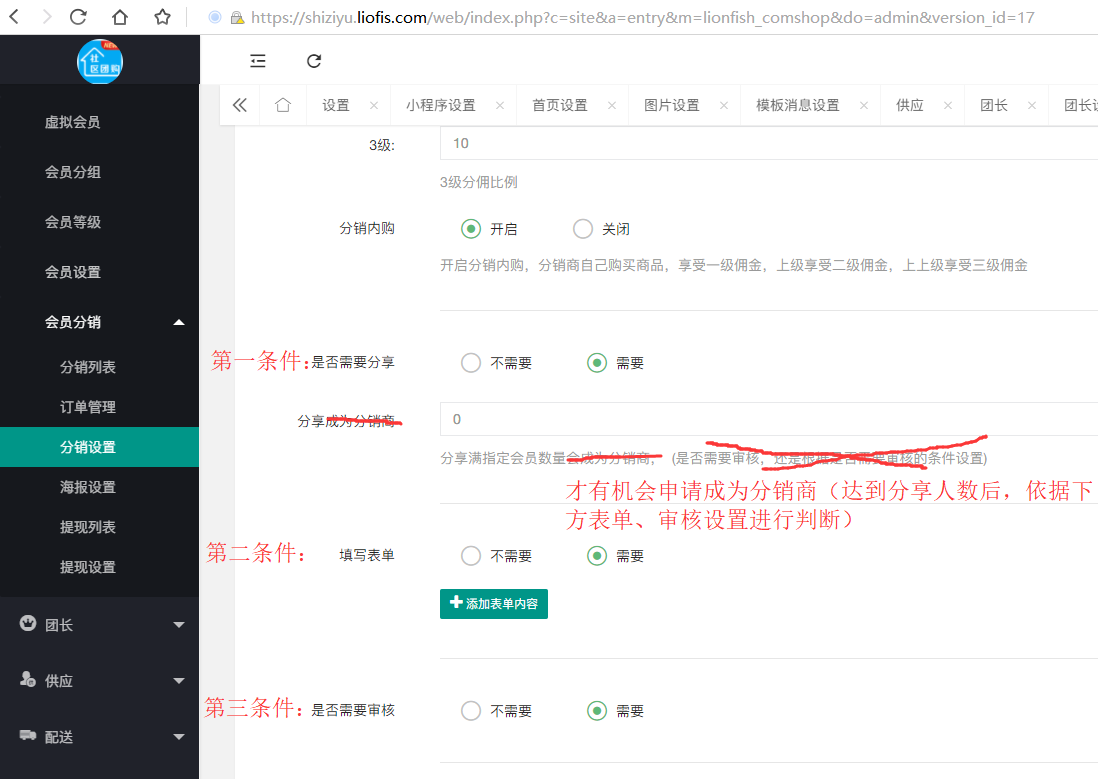Close the 图片设置 tab
Image resolution: width=1098 pixels, height=779 pixels.
click(724, 105)
